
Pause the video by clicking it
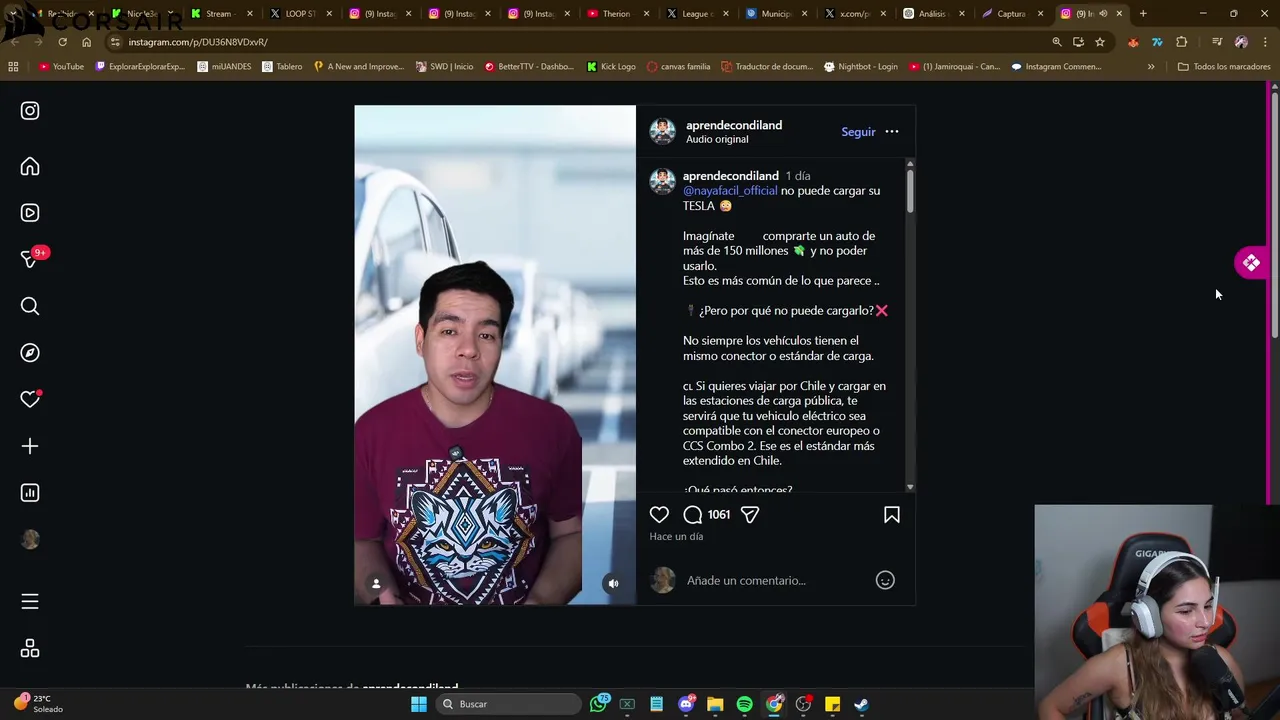[x=494, y=355]
